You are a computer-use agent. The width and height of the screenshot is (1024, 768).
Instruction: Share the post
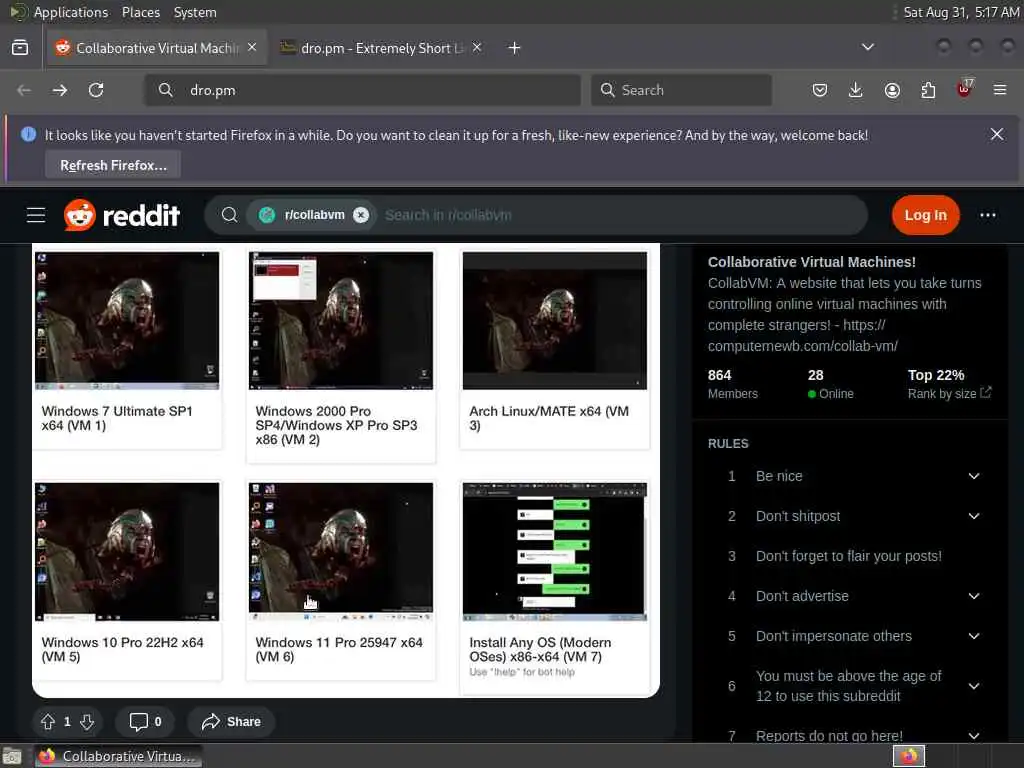coord(231,722)
